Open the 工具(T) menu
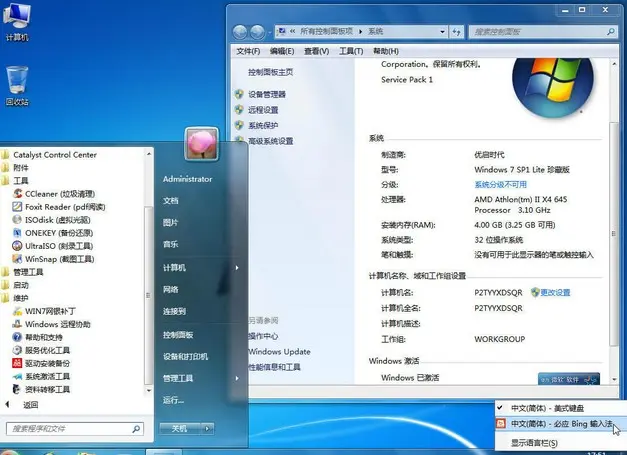 tap(351, 51)
